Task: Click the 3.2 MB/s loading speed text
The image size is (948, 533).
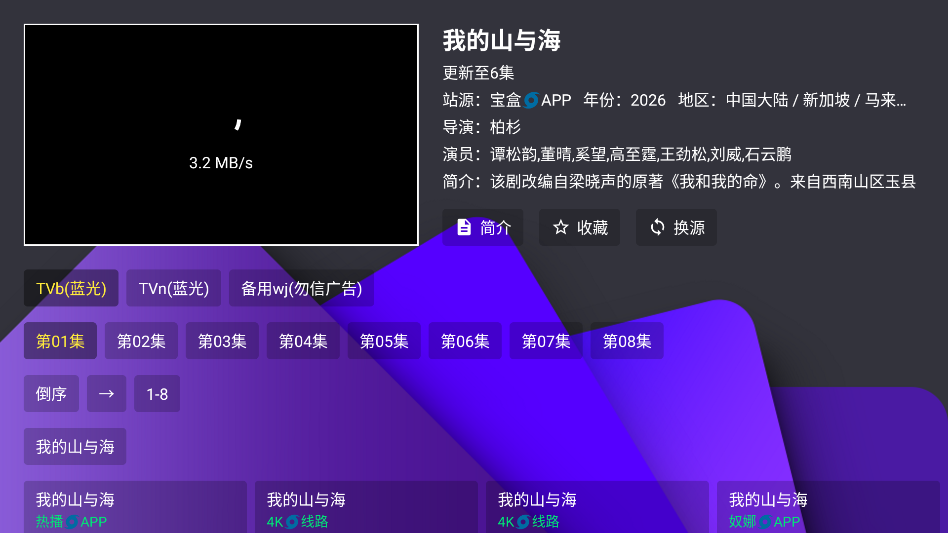Action: click(x=221, y=163)
